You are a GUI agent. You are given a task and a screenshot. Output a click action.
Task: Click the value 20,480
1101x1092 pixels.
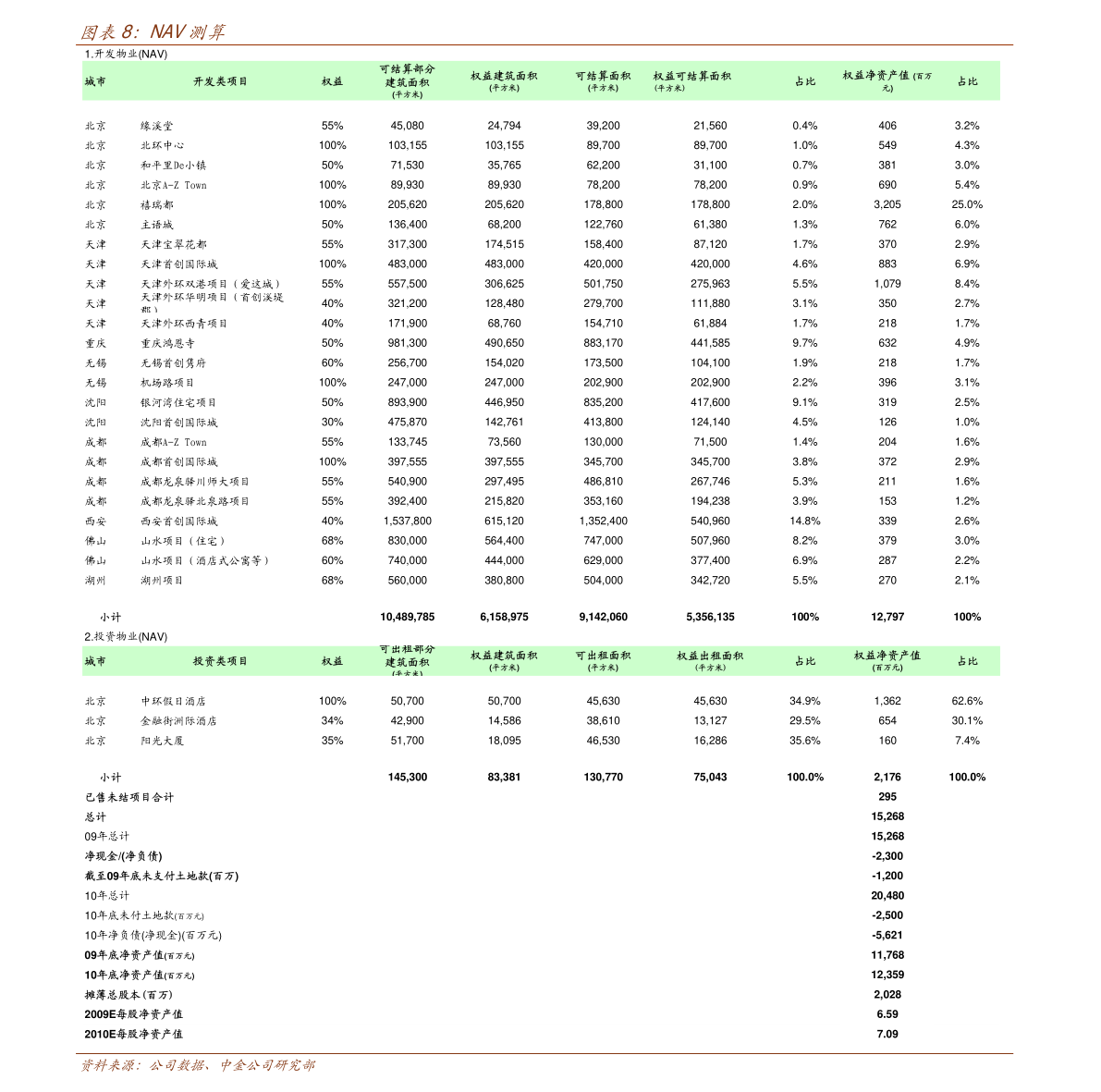click(x=887, y=895)
